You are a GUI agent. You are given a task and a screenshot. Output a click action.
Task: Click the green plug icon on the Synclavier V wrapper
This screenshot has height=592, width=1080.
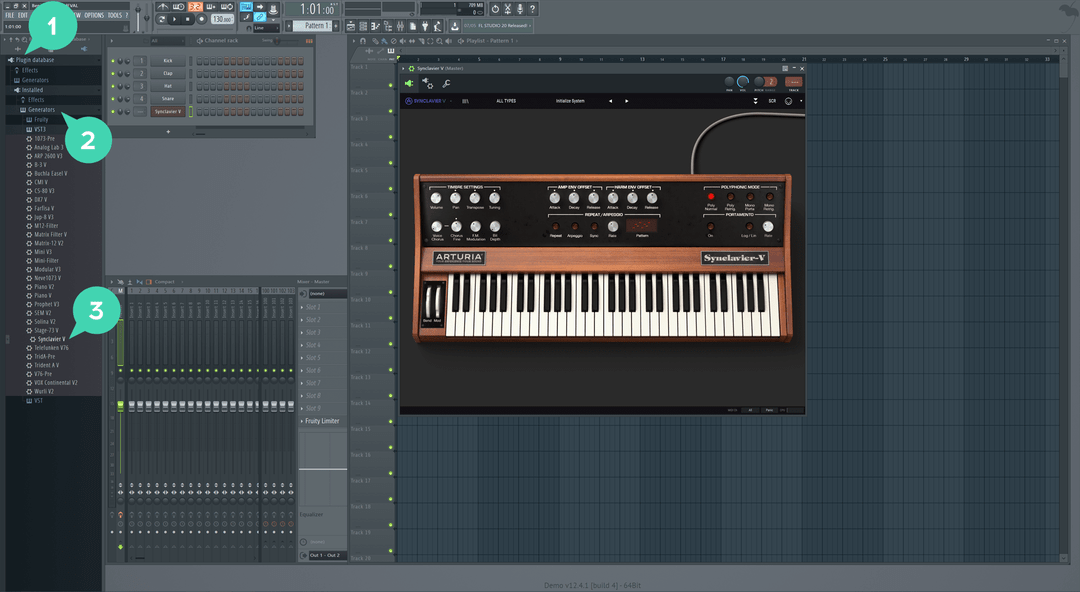(410, 83)
